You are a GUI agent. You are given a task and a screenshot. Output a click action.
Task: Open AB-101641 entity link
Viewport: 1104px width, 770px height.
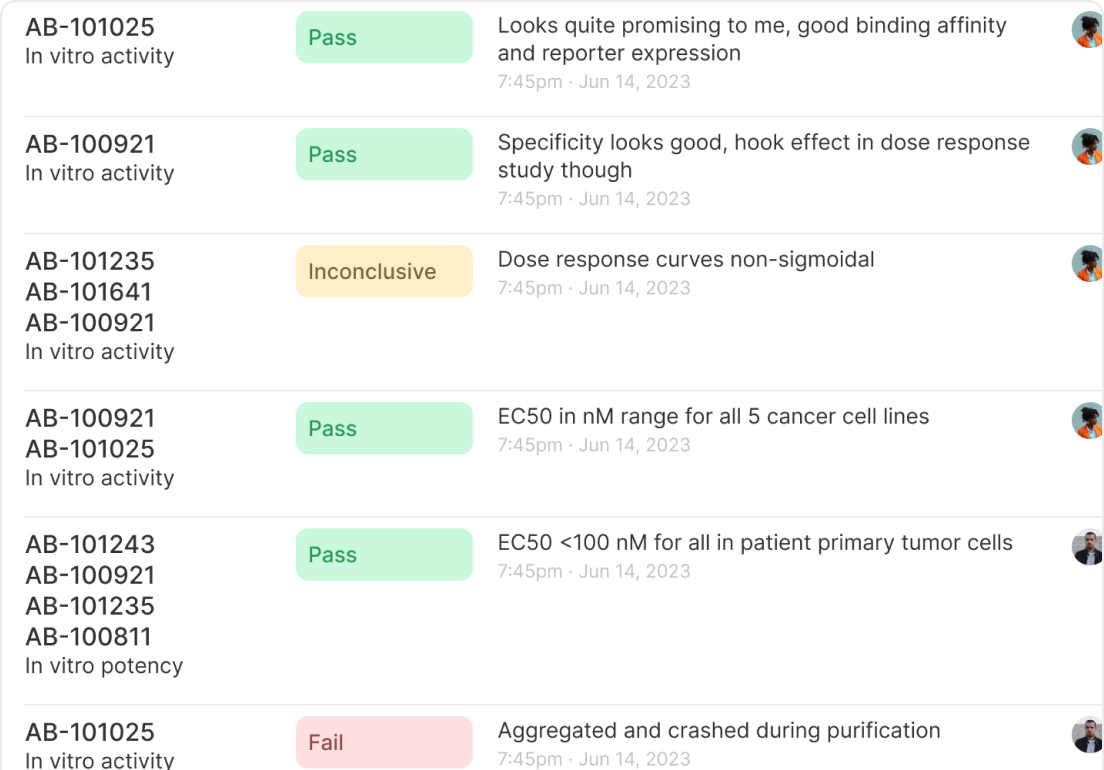[90, 292]
